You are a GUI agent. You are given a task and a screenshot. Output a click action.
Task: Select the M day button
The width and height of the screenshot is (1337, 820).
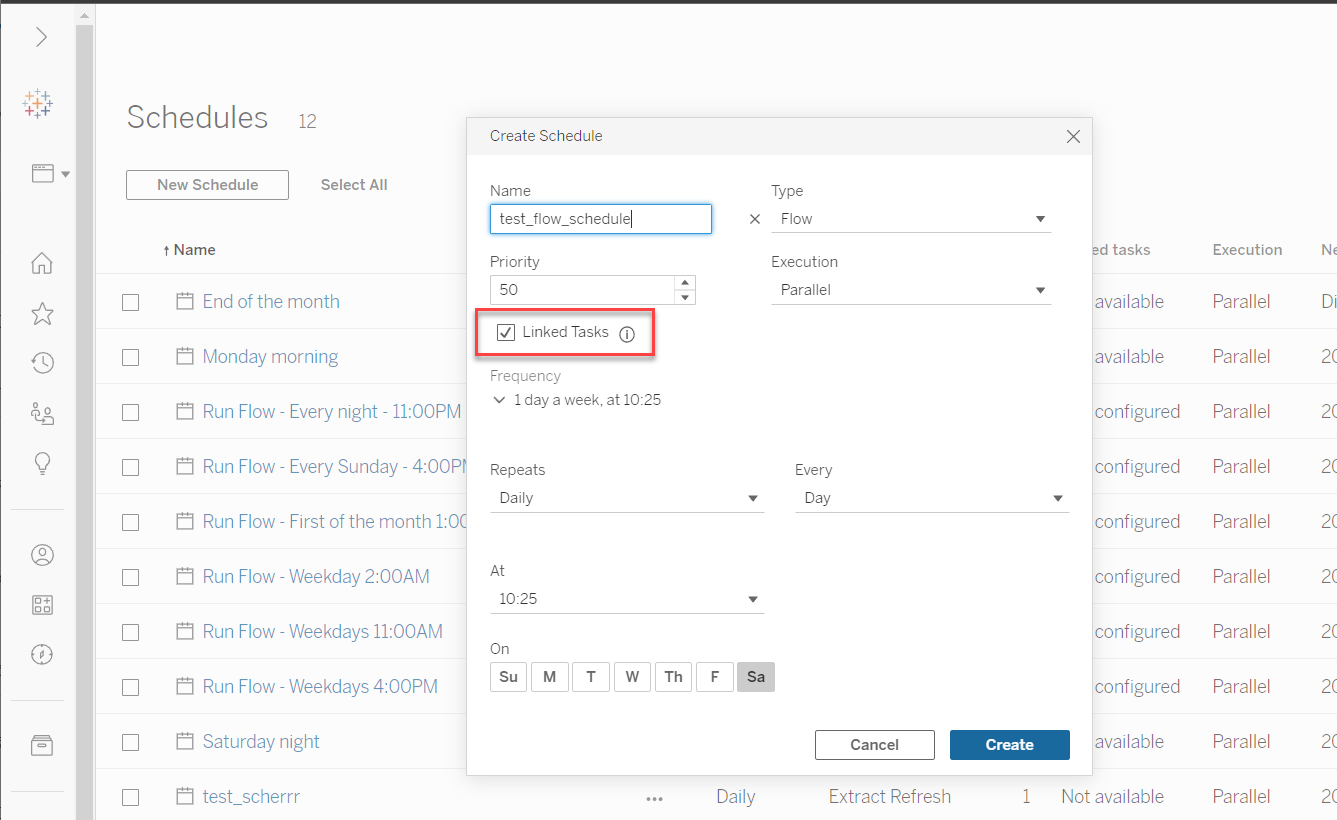click(549, 677)
